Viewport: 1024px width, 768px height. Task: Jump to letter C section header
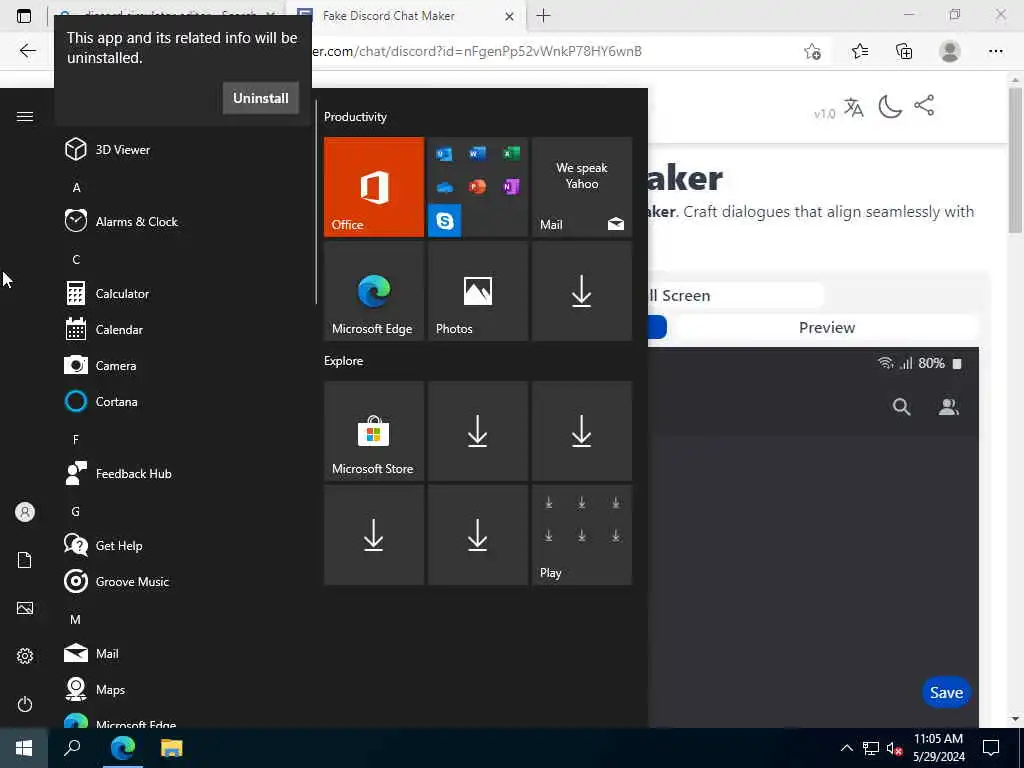[76, 259]
